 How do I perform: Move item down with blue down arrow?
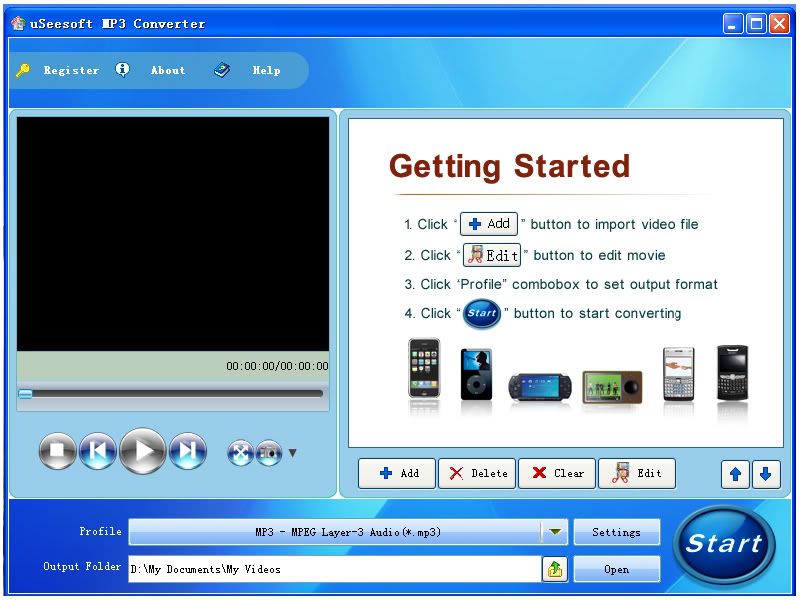[765, 474]
